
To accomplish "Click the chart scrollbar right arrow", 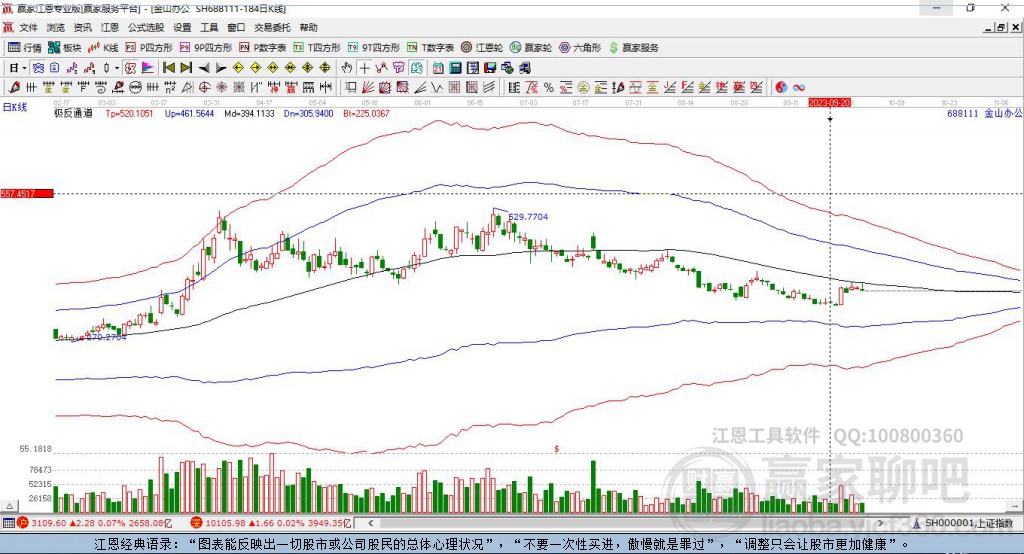I will [881, 523].
